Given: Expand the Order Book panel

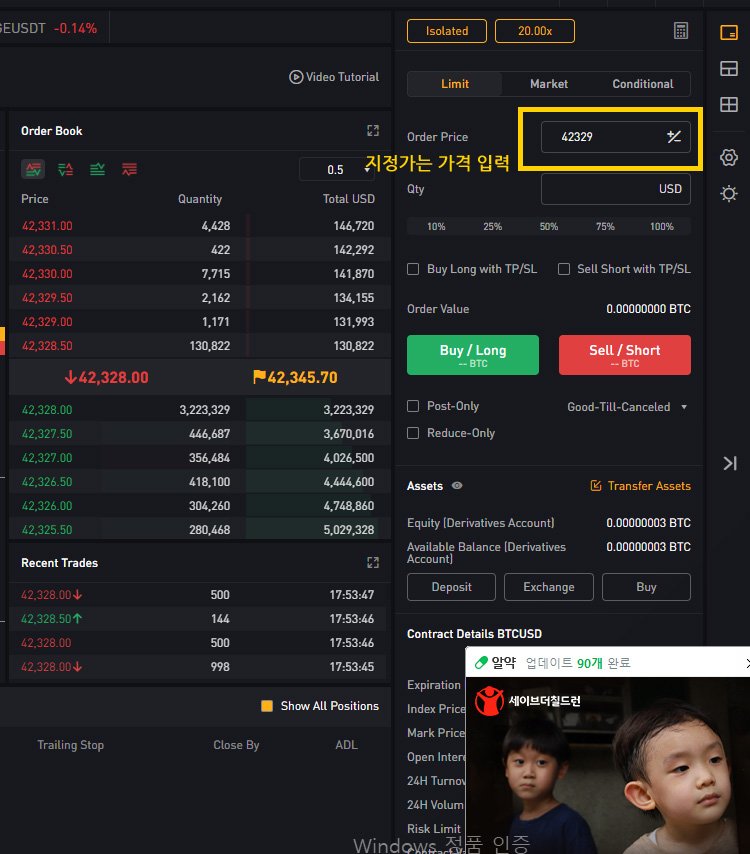Looking at the screenshot, I should click(373, 131).
